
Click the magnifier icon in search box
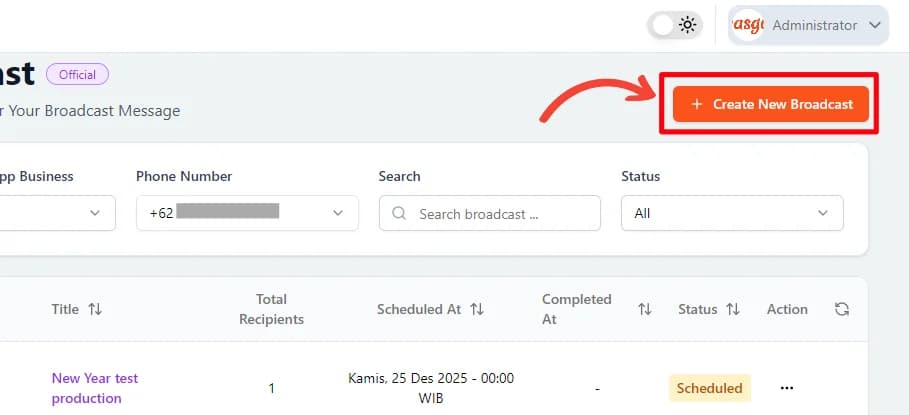click(x=400, y=213)
